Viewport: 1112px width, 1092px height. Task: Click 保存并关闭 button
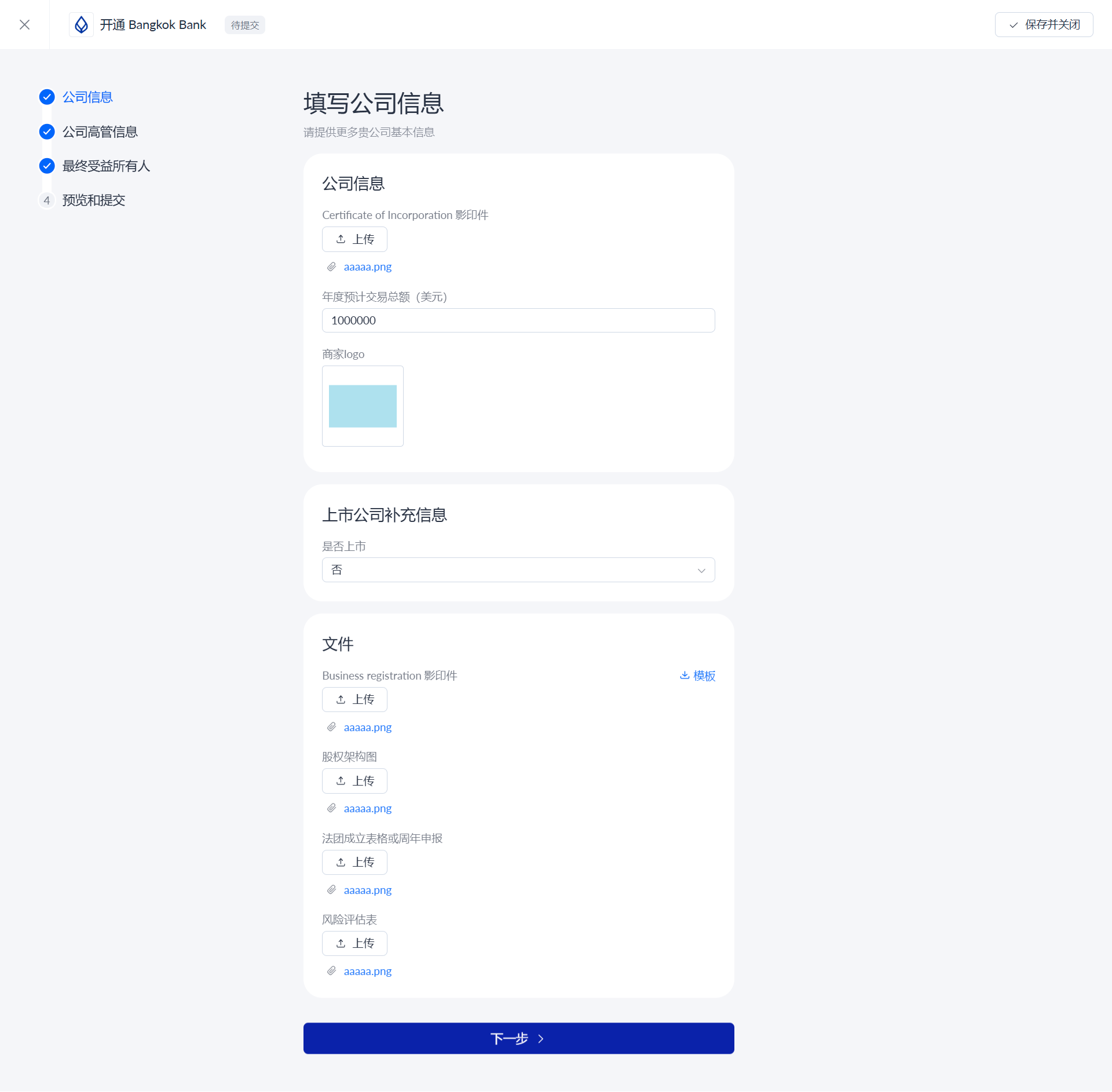1044,25
